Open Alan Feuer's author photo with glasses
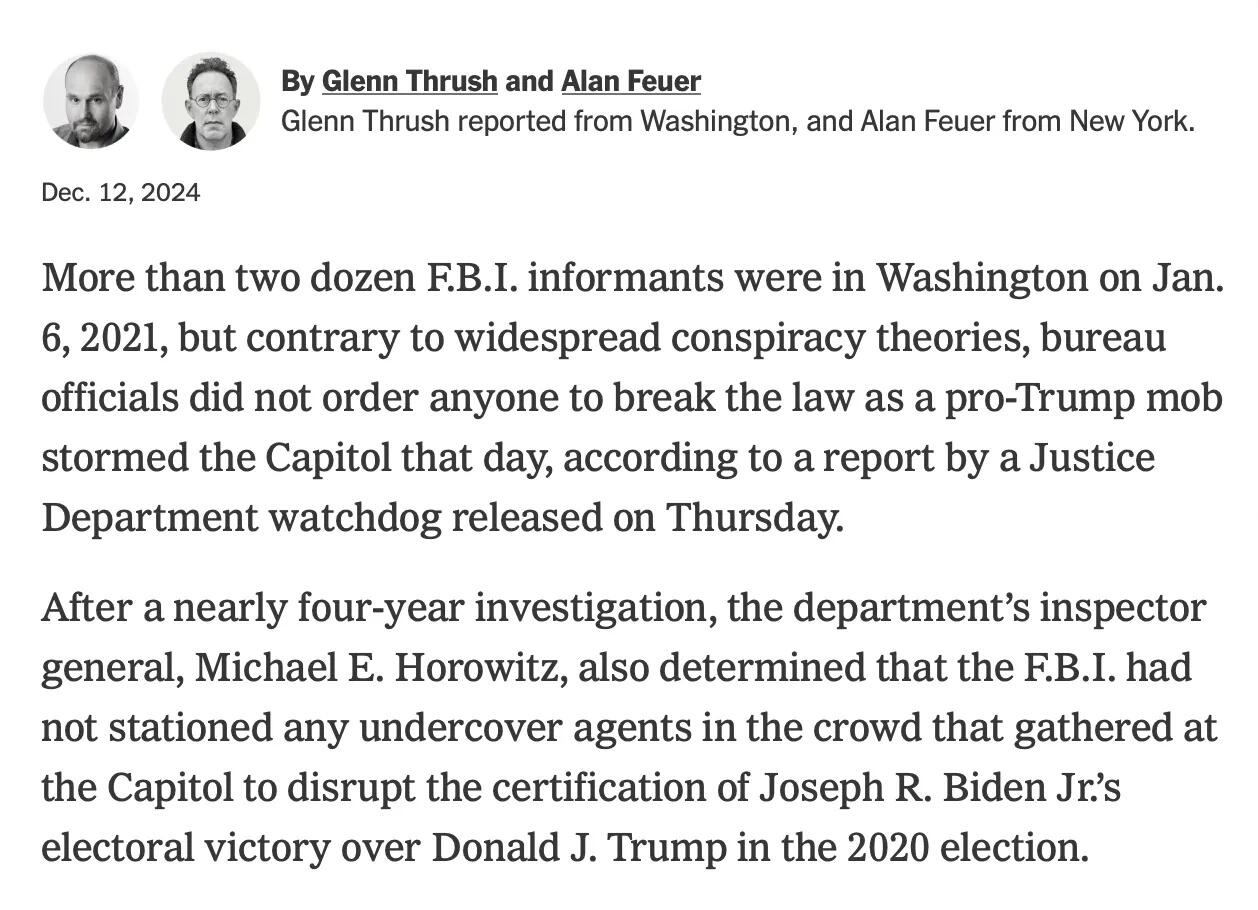This screenshot has width=1258, height=910. 210,102
